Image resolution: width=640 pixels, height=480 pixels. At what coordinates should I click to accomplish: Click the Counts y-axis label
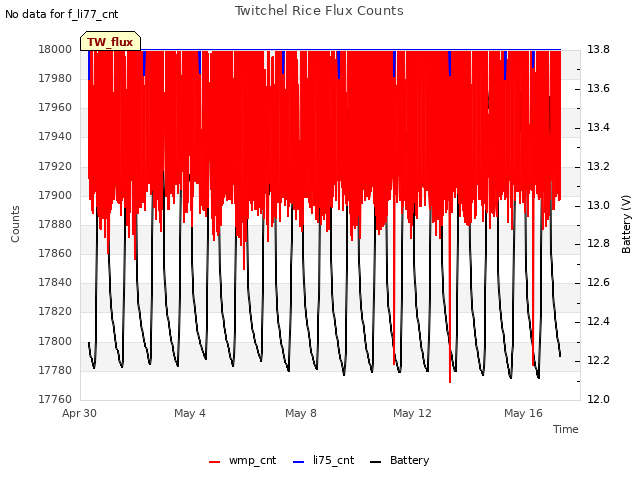point(15,224)
